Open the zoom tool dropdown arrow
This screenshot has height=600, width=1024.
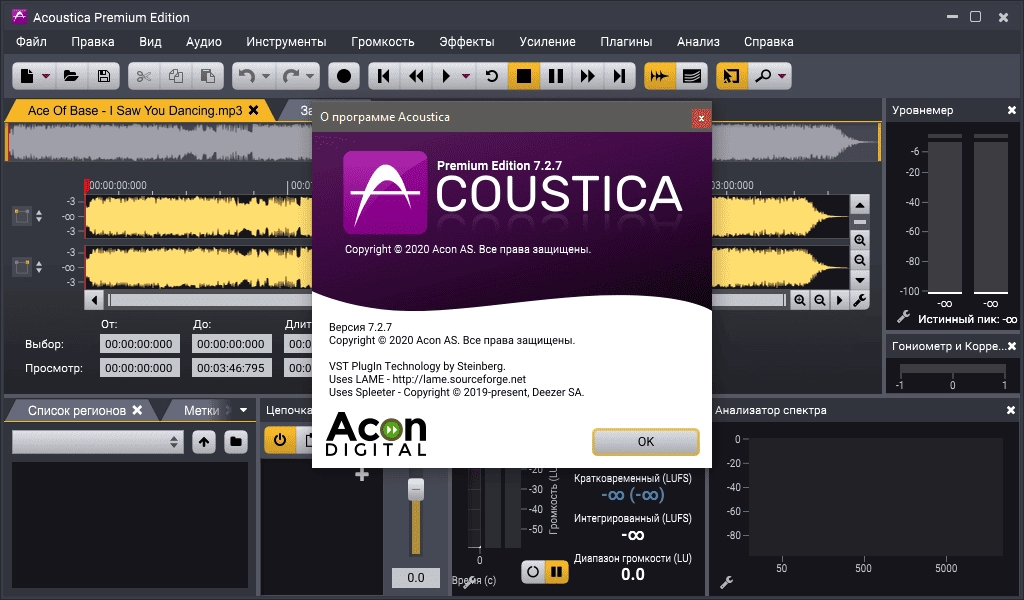[782, 76]
